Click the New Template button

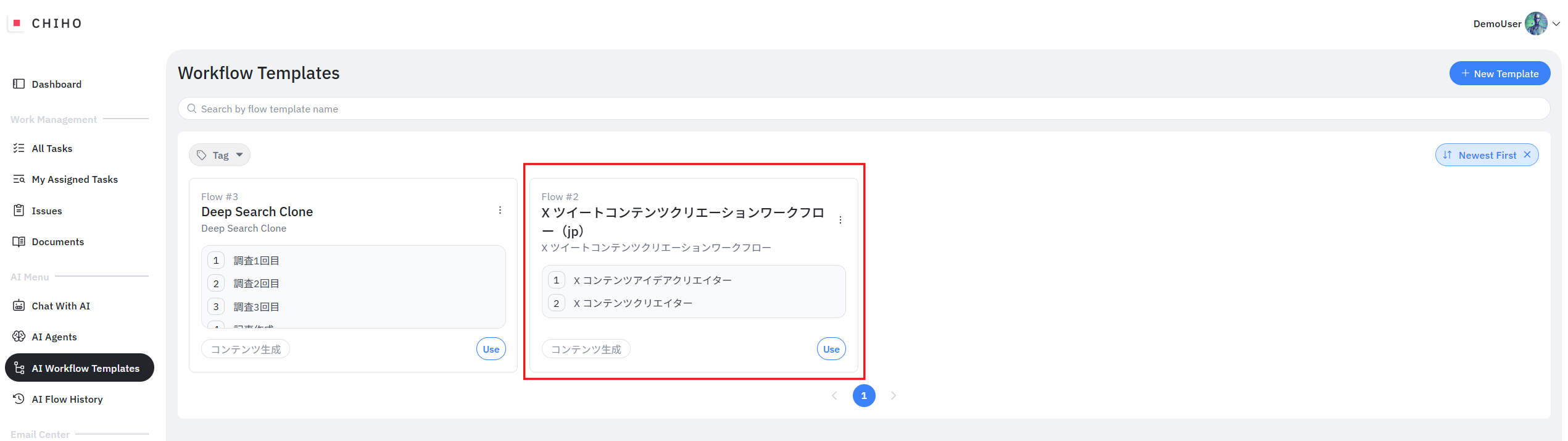1500,73
